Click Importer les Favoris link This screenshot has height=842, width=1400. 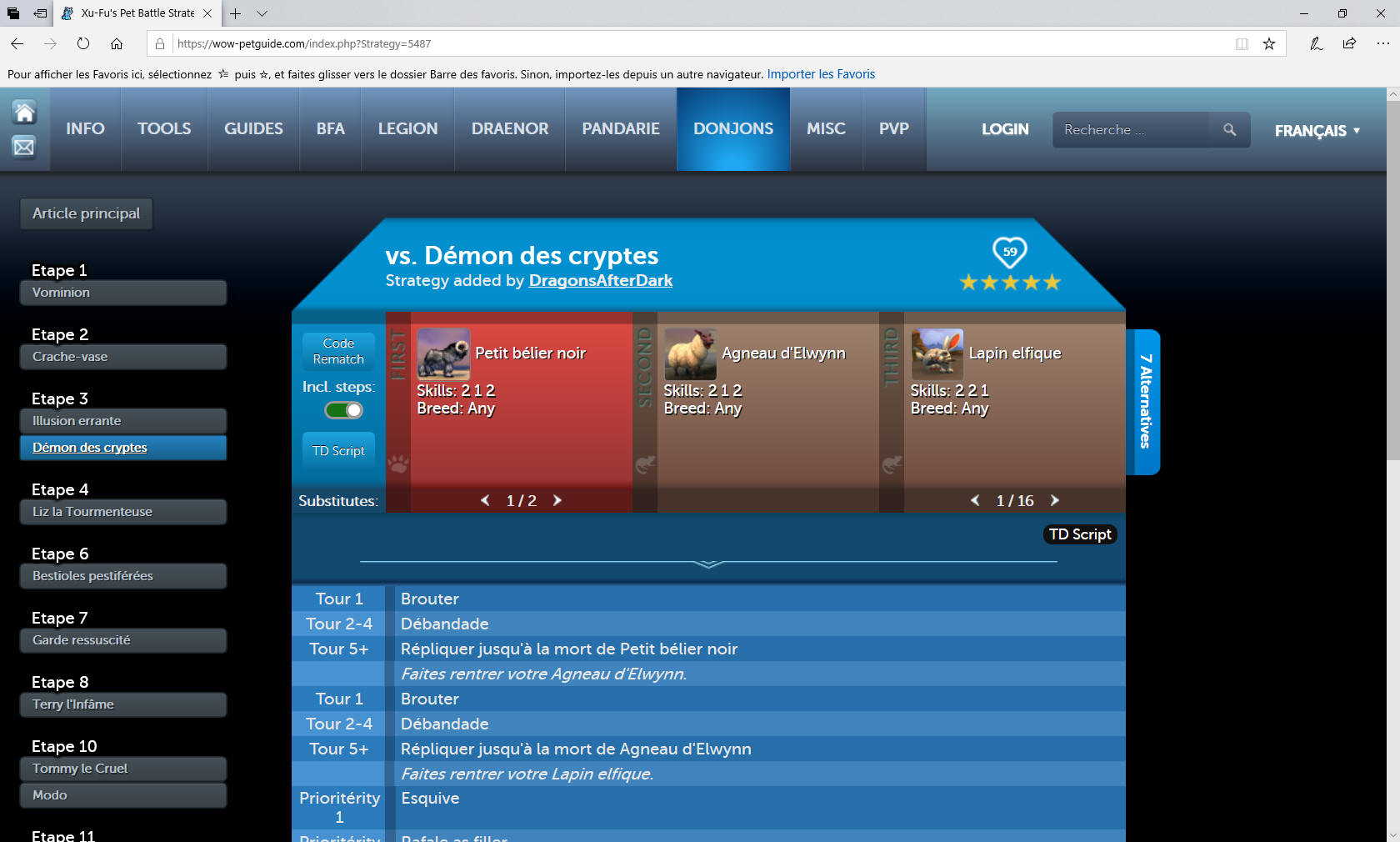coord(821,74)
